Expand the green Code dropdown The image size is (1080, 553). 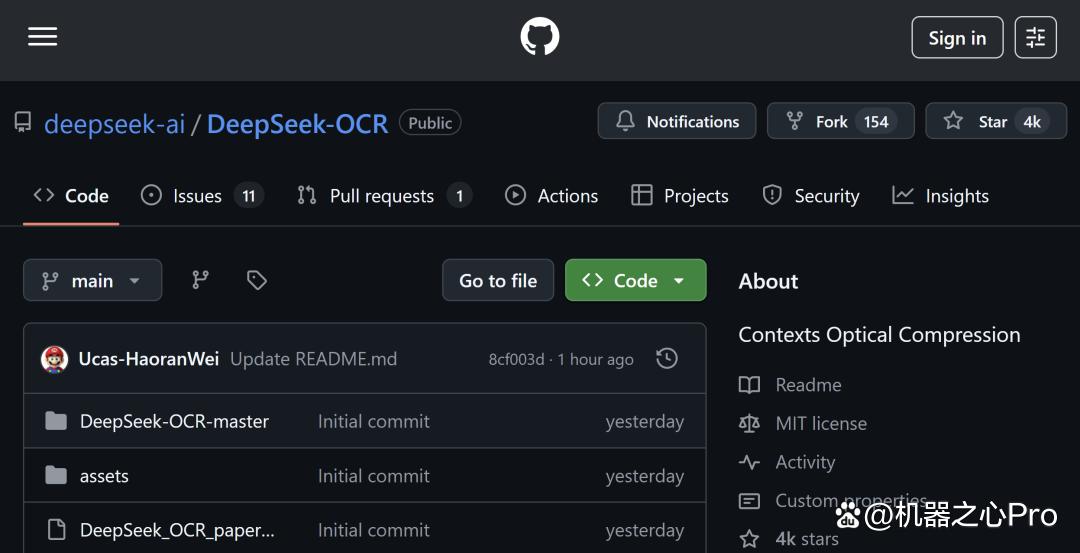635,280
